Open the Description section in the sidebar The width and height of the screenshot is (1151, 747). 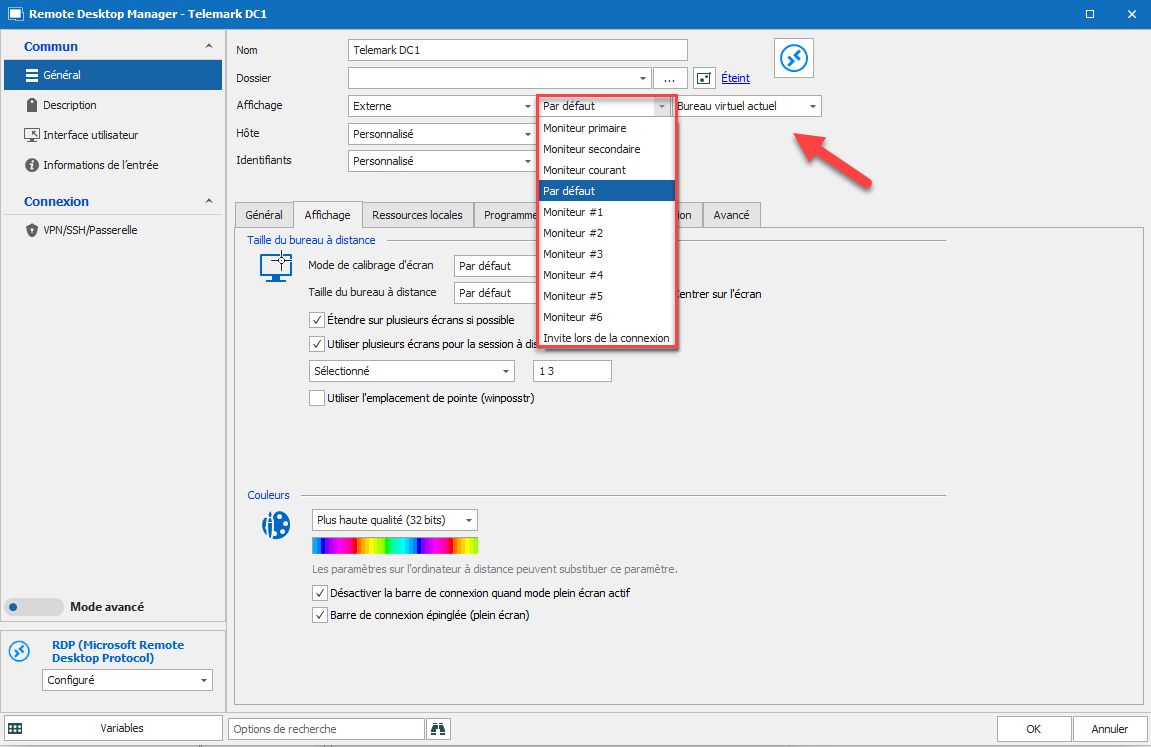[x=69, y=104]
